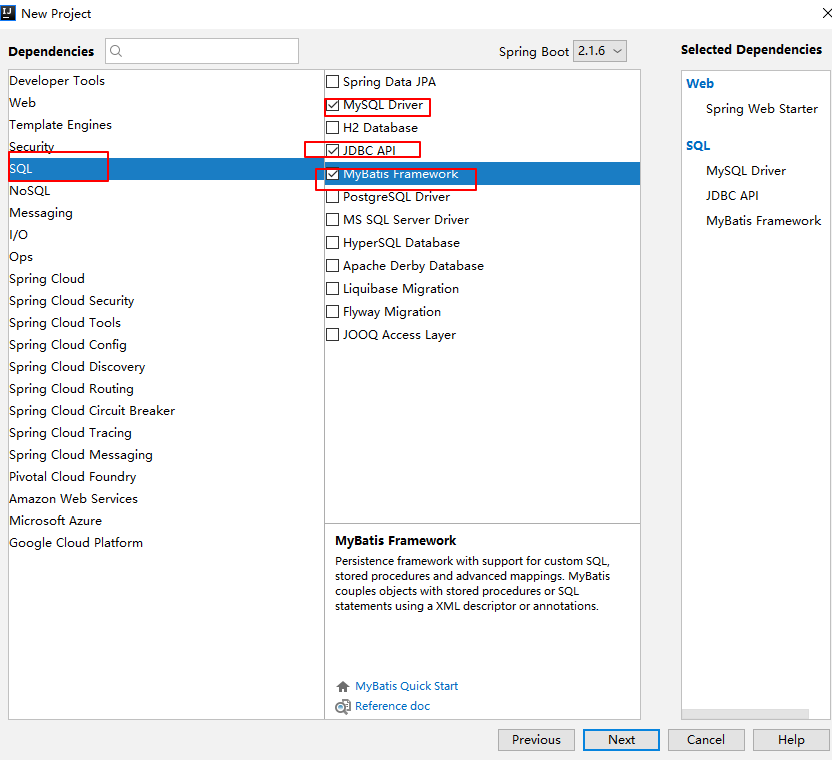Click the SQL group heading in Selected Dependencies

pos(698,145)
